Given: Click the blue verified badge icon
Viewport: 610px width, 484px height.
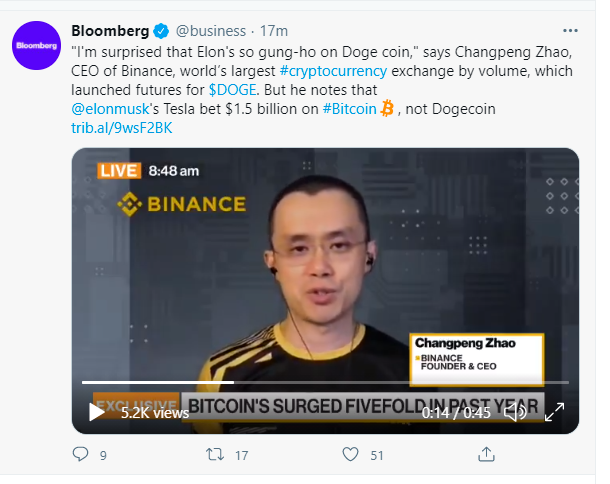Looking at the screenshot, I should (161, 31).
